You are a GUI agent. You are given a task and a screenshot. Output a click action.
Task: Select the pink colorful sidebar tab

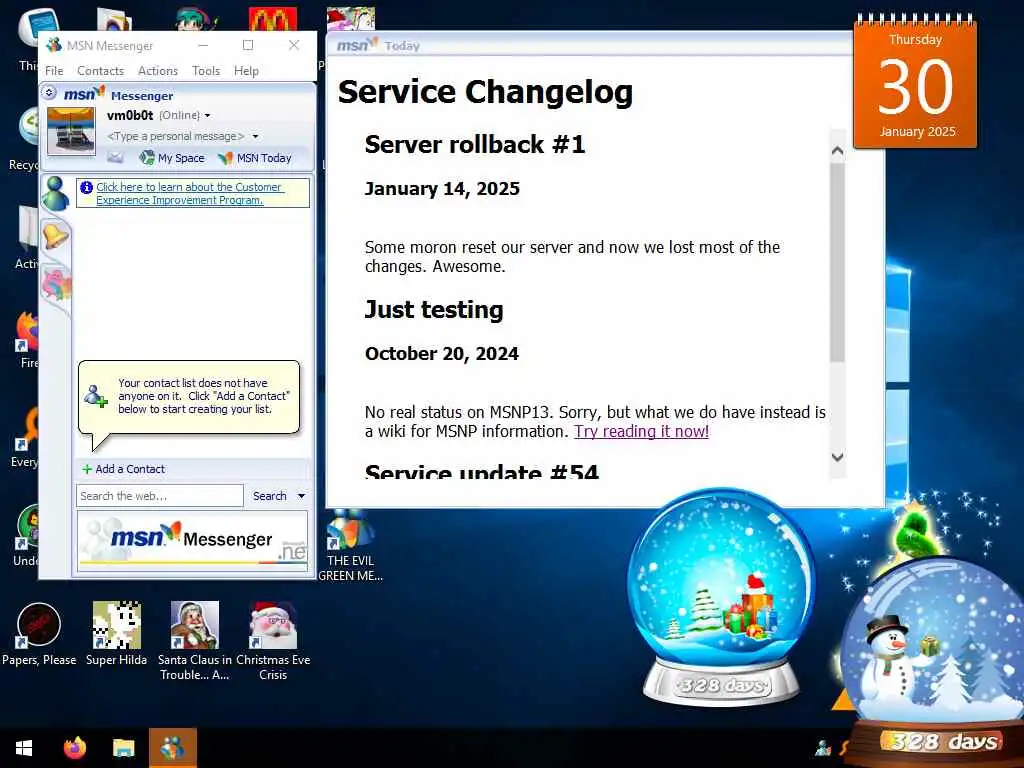(56, 285)
